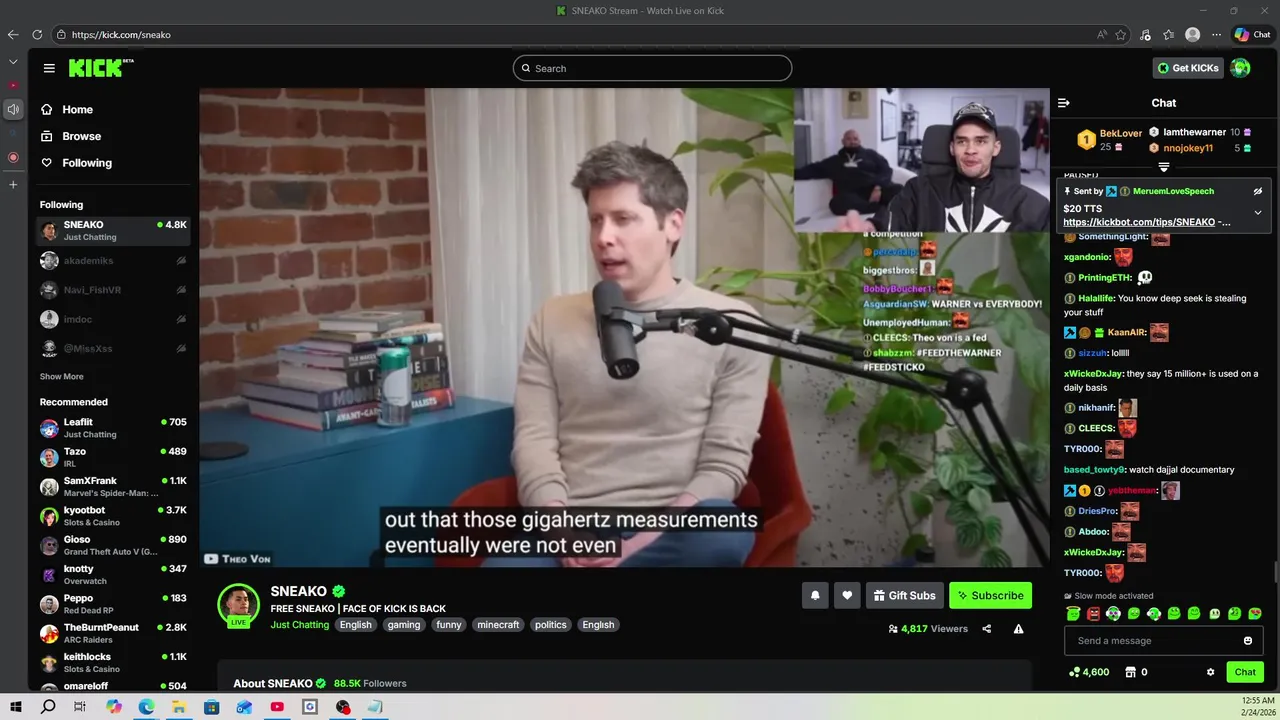This screenshot has width=1280, height=720.
Task: Toggle the tab audio speaker icon in the sidebar
Action: pos(13,109)
